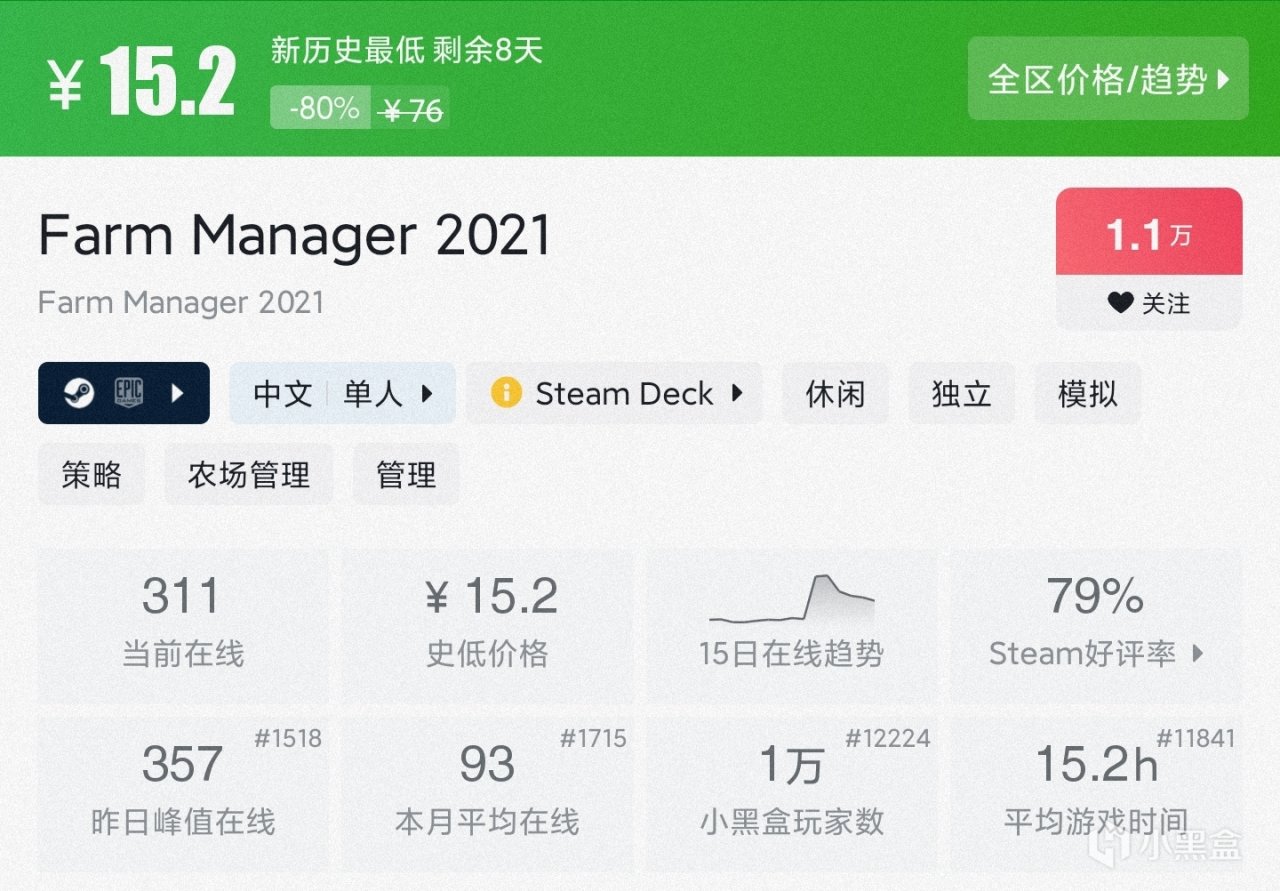Open Steam好评率 review details

tap(1096, 624)
